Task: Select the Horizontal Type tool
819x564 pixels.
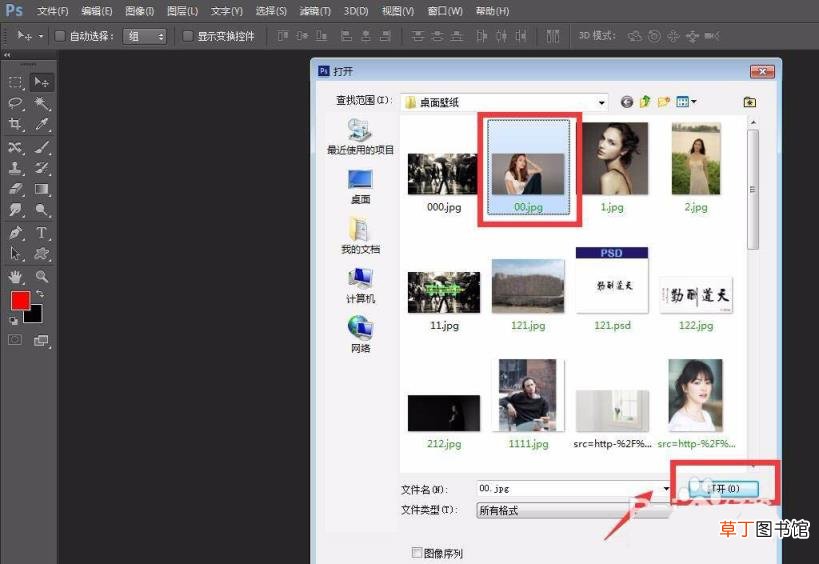Action: (41, 233)
